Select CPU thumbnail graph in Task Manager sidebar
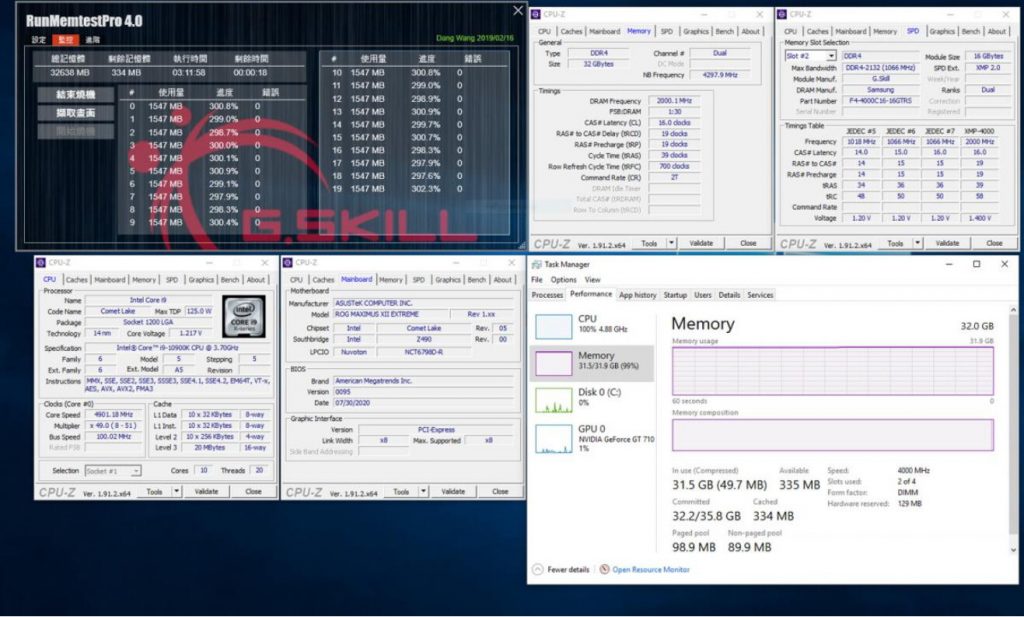Screen dimensions: 1024x617 tap(553, 326)
